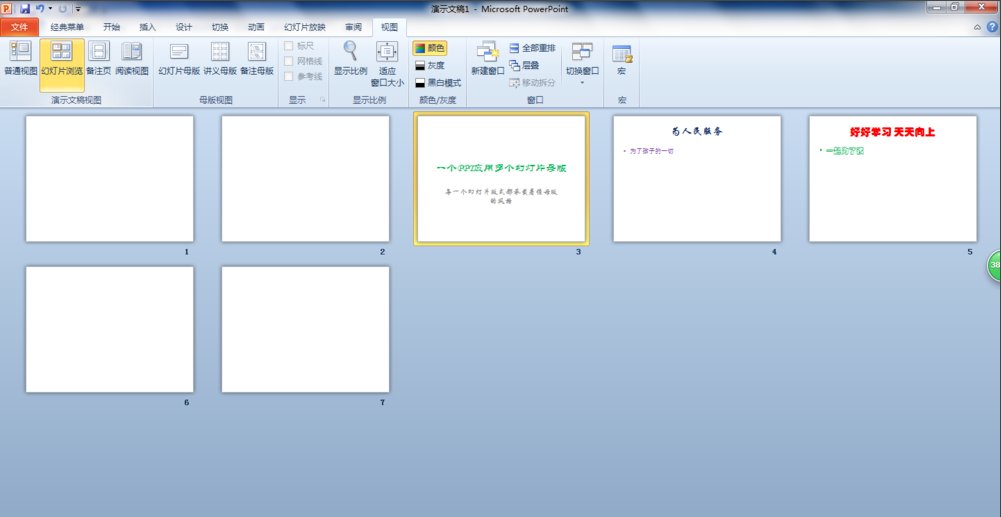
Task: Open the Insert tab (插入)
Action: [147, 27]
